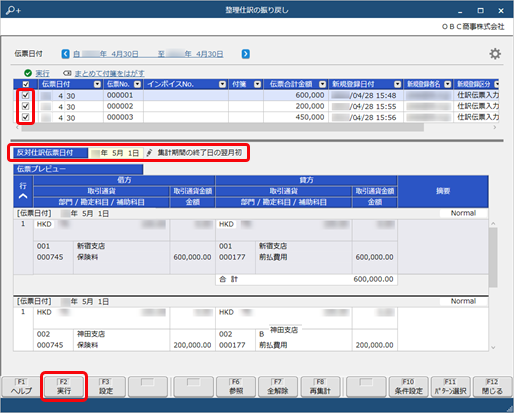Click the green check 実行 icon

point(28,73)
